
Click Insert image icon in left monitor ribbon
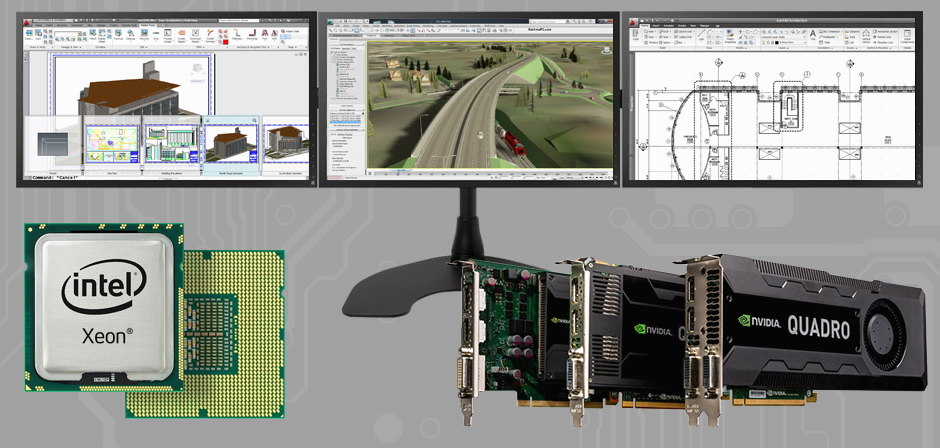(x=29, y=33)
